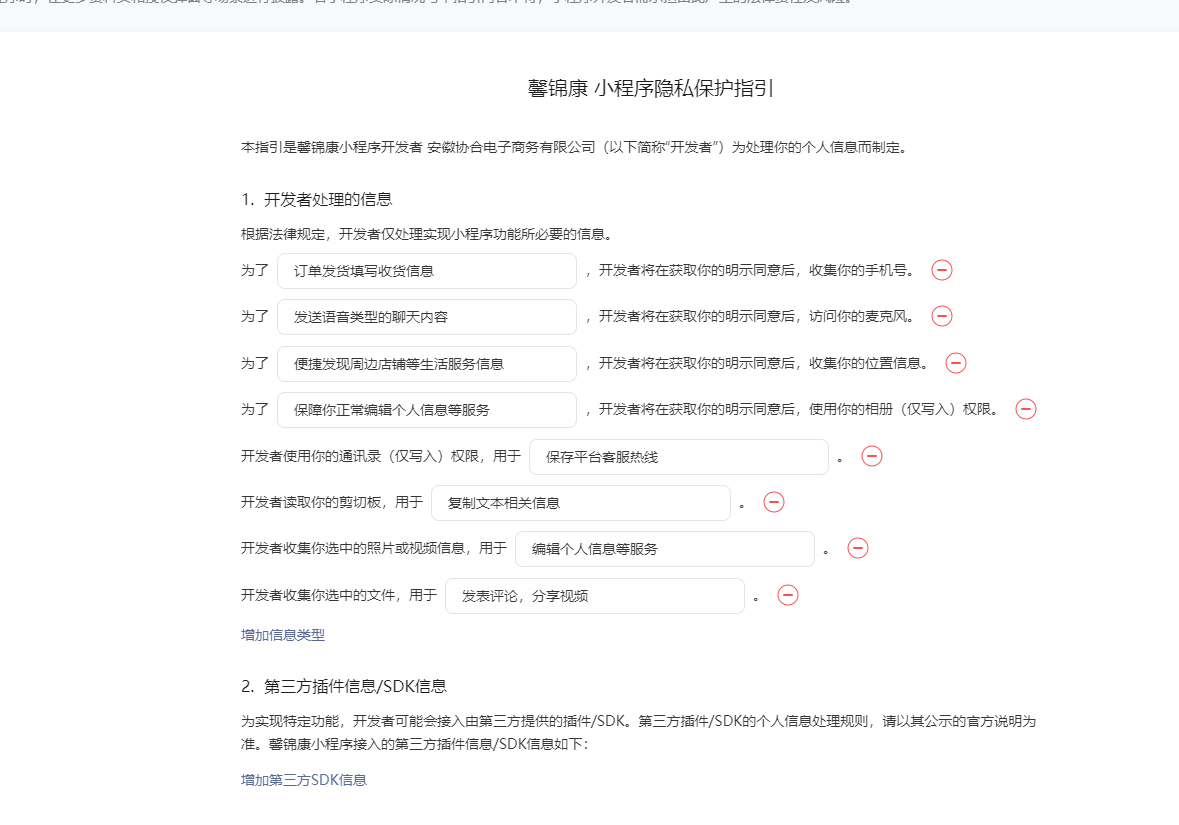1179x825 pixels.
Task: Edit the 发送语音类型的聊天内容 purpose field
Action: [426, 317]
